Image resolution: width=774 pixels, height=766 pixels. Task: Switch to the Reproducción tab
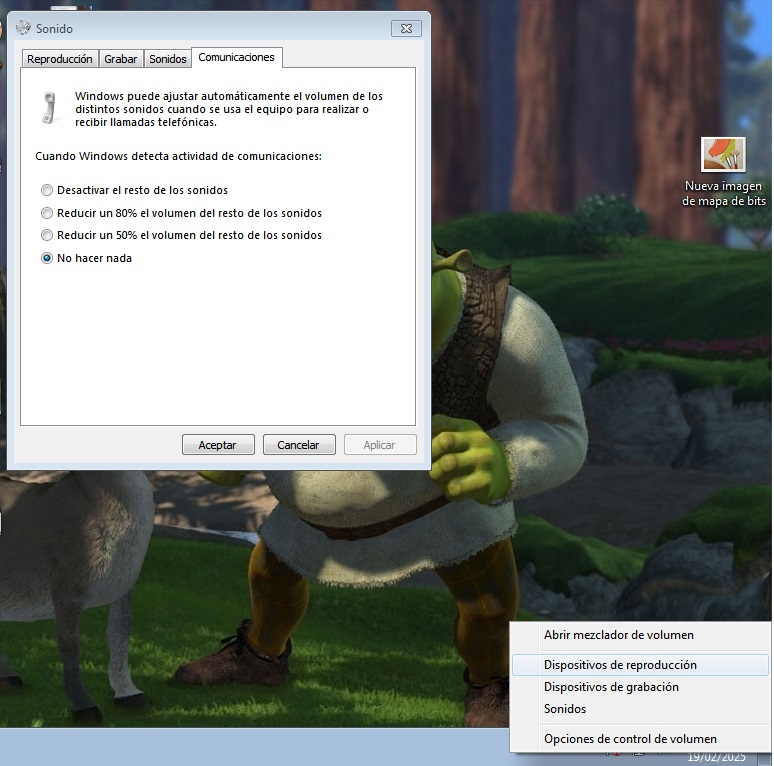(60, 59)
